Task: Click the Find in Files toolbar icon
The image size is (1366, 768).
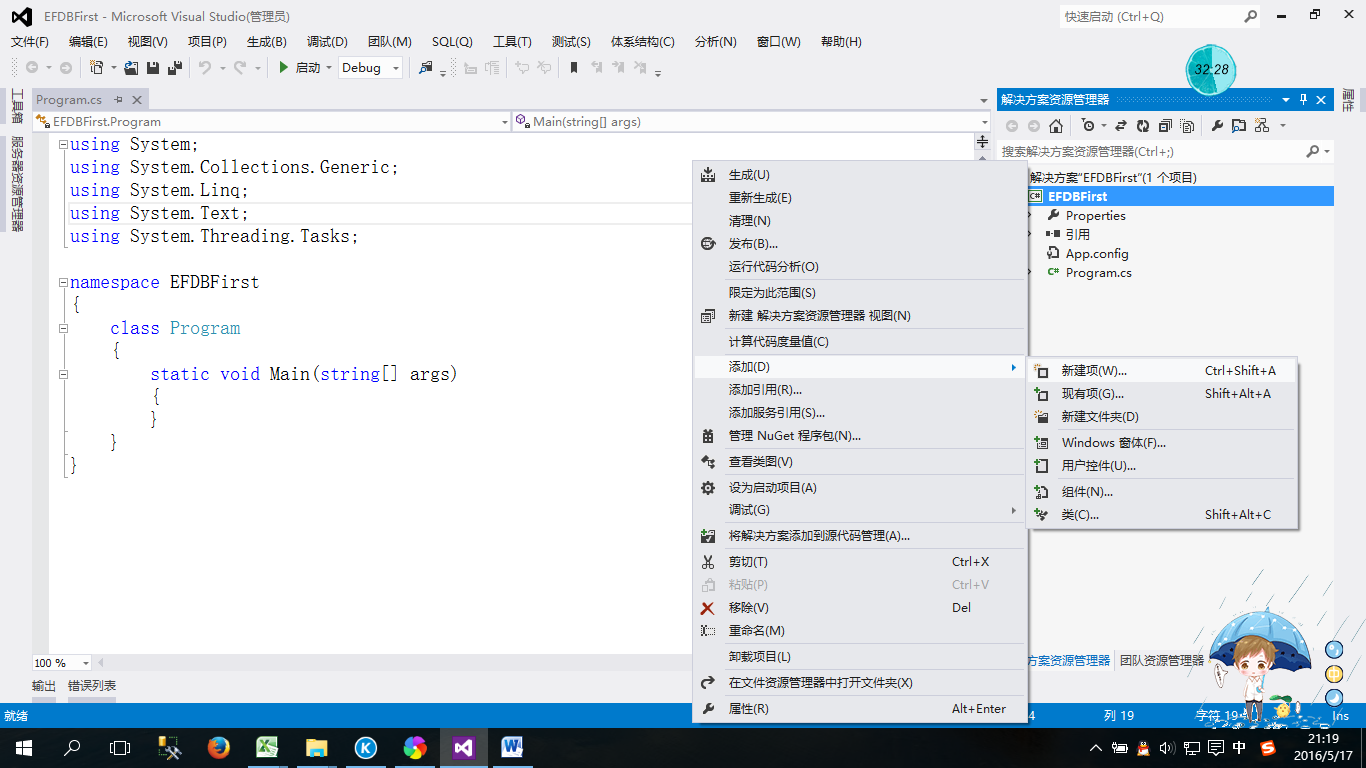Action: click(426, 67)
